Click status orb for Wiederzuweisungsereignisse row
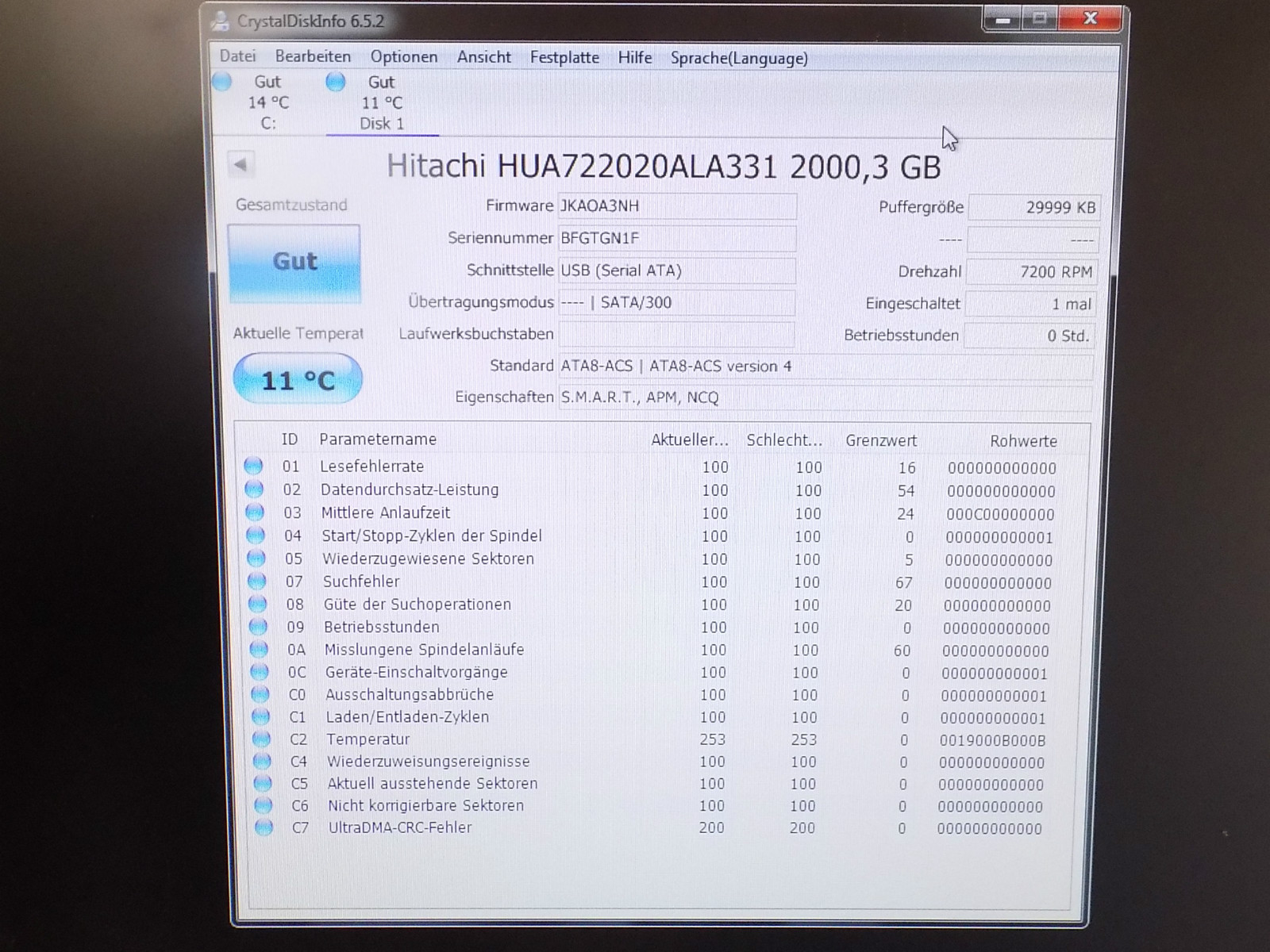This screenshot has height=952, width=1270. 262,761
